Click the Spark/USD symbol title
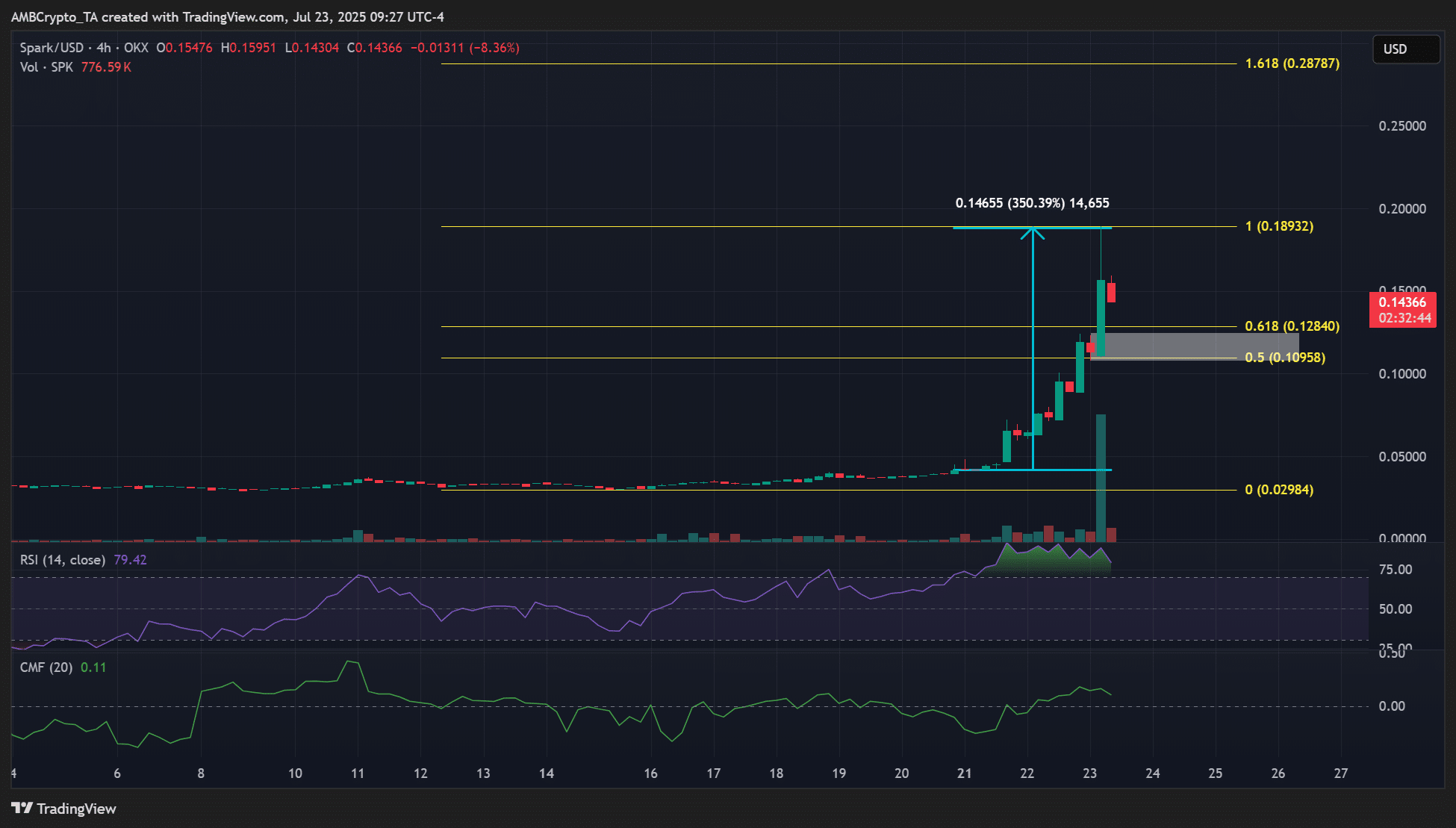Viewport: 1456px width, 828px height. coord(52,48)
